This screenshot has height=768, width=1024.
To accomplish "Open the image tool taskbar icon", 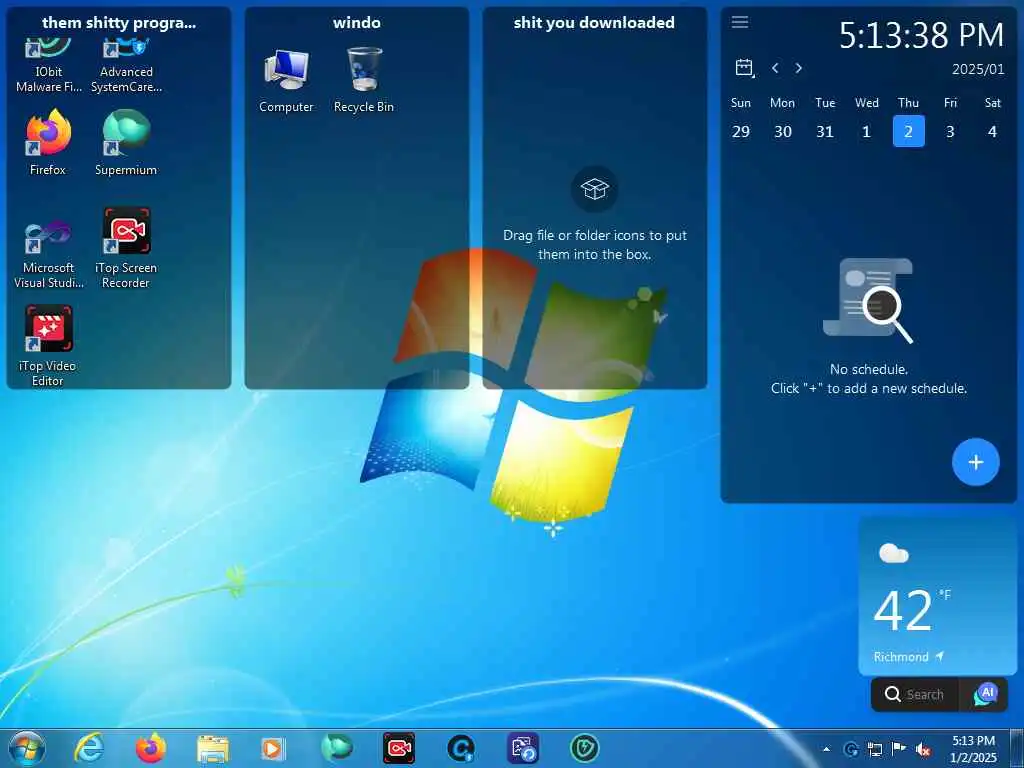I will coord(523,748).
